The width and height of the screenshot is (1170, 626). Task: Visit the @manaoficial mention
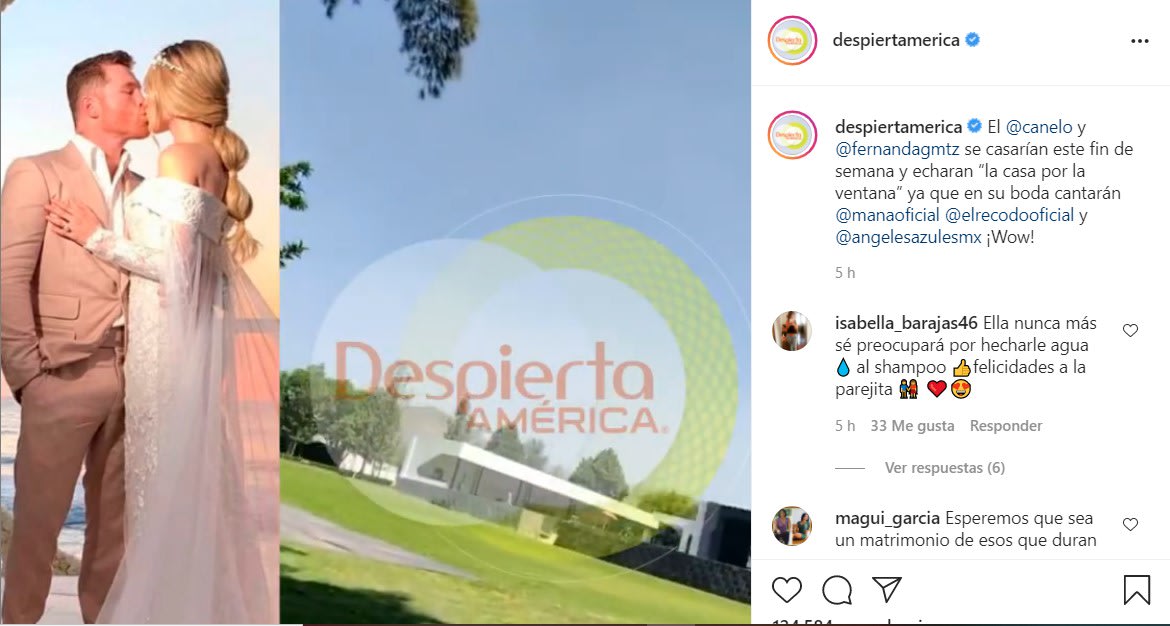pyautogui.click(x=887, y=216)
